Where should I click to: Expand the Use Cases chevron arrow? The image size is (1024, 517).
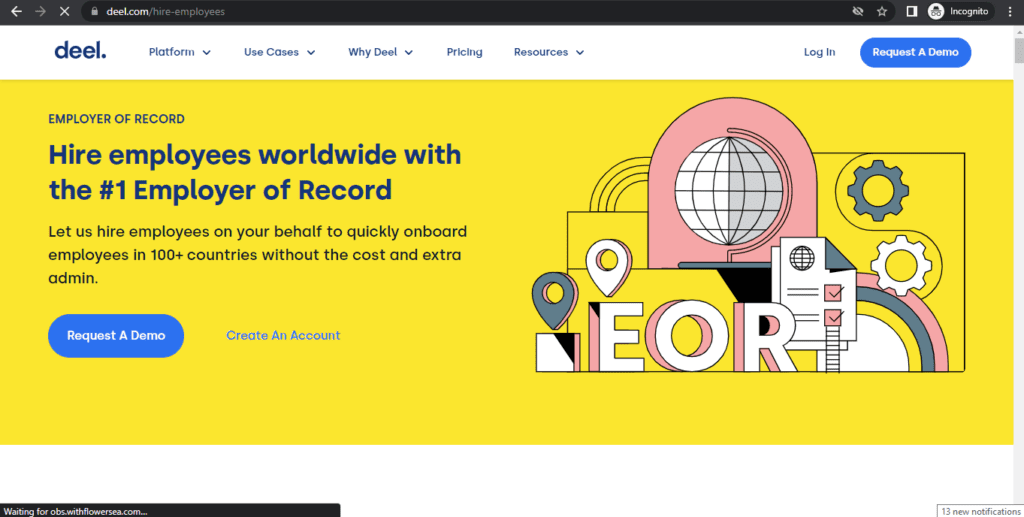tap(311, 53)
